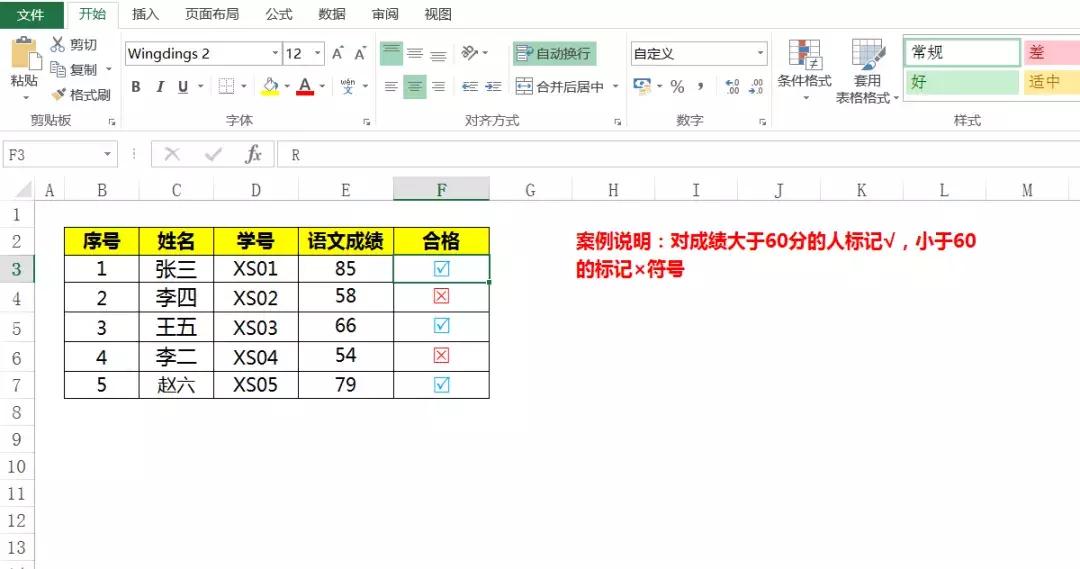Switch to Formulas (公式) tab
This screenshot has width=1080, height=569.
(279, 14)
